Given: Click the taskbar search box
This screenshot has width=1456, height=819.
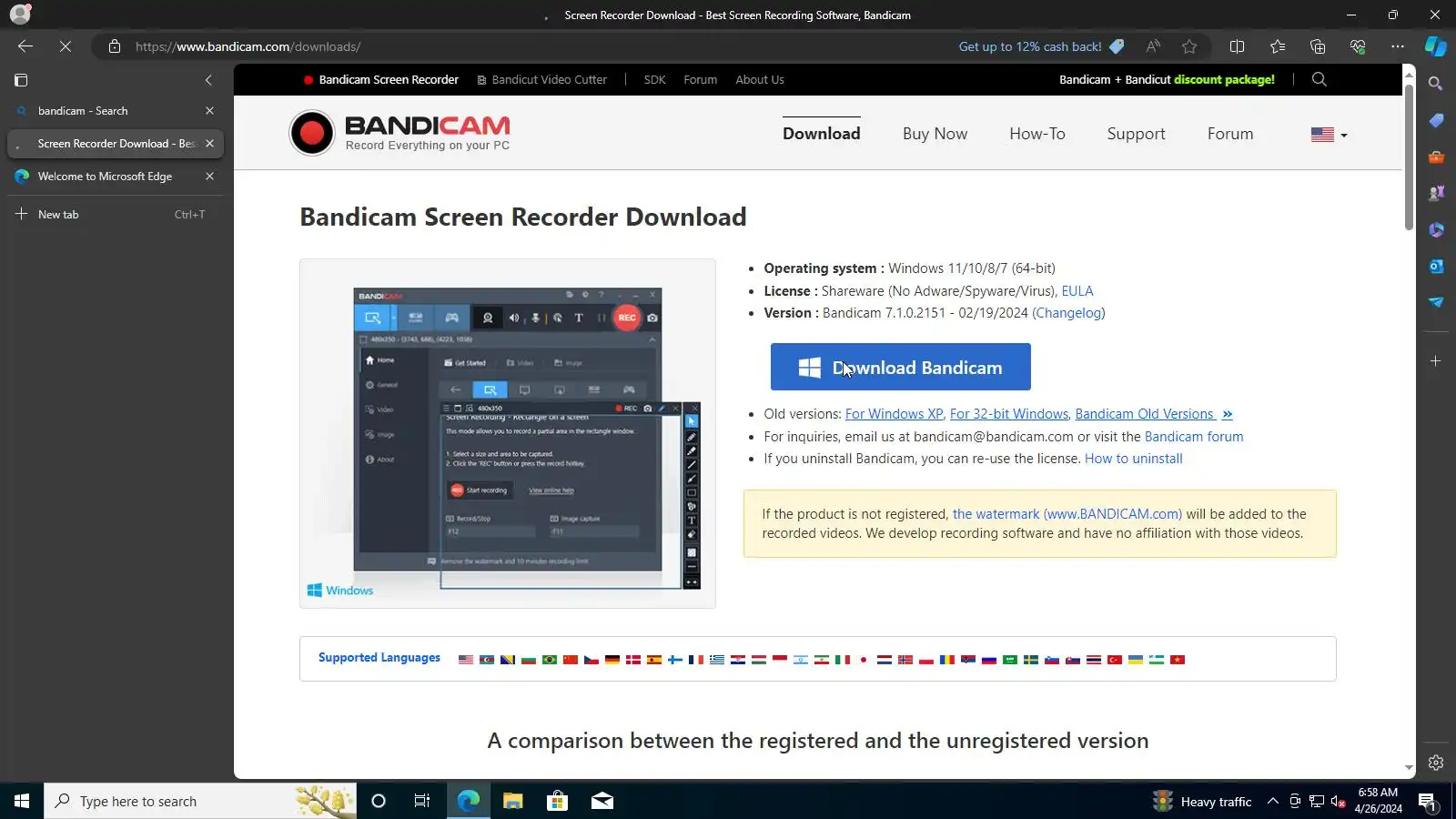Looking at the screenshot, I should pos(200,801).
